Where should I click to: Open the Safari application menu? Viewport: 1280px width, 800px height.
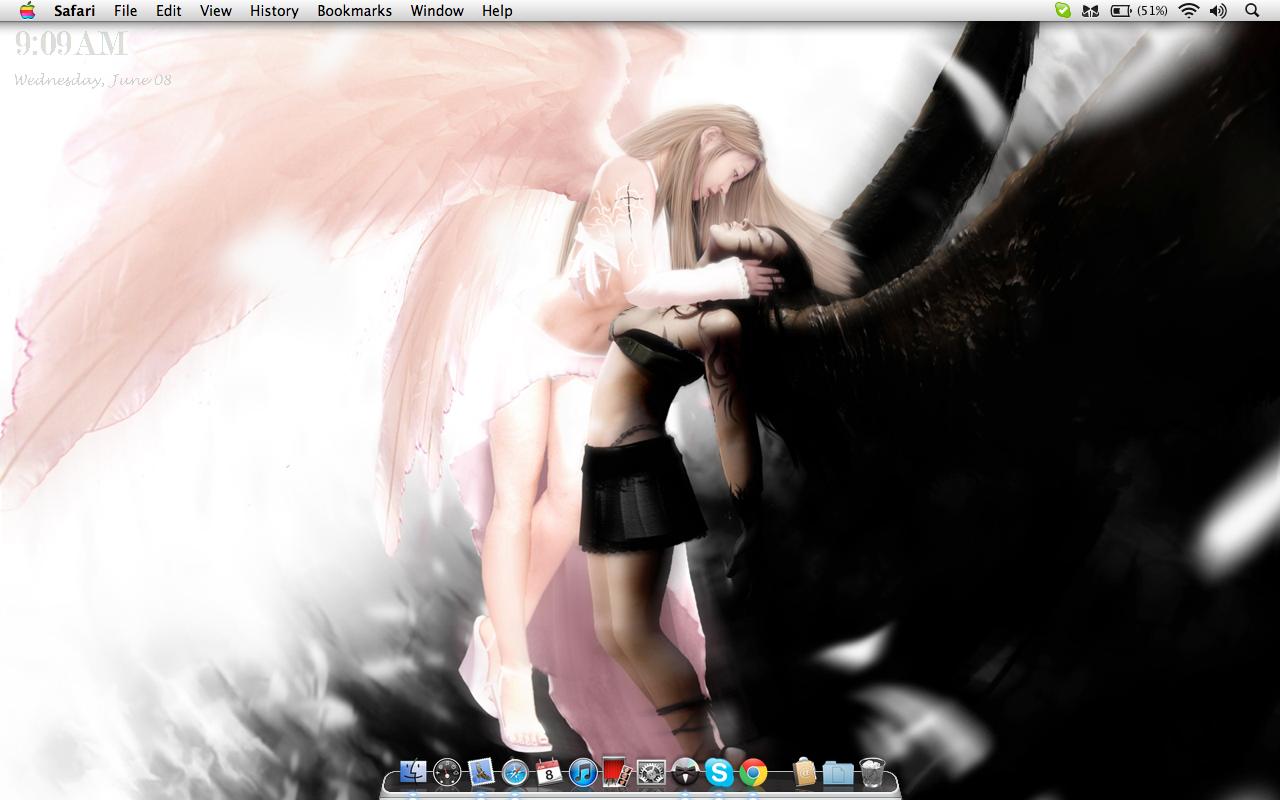click(x=75, y=11)
